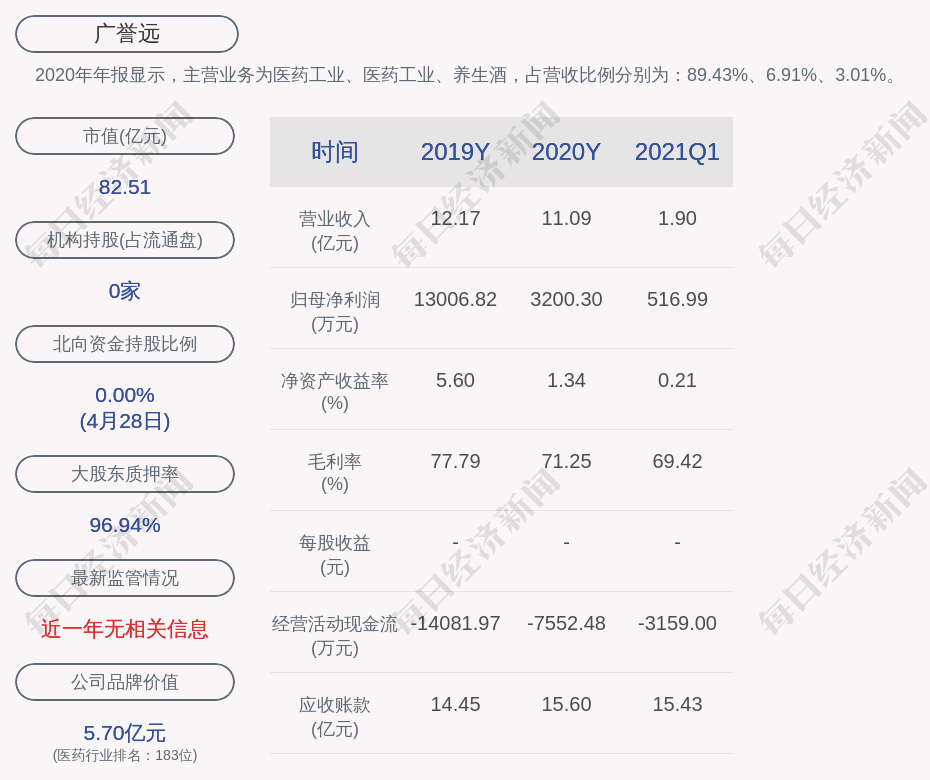Switch to the 2020Y column header
The image size is (930, 780).
(566, 152)
